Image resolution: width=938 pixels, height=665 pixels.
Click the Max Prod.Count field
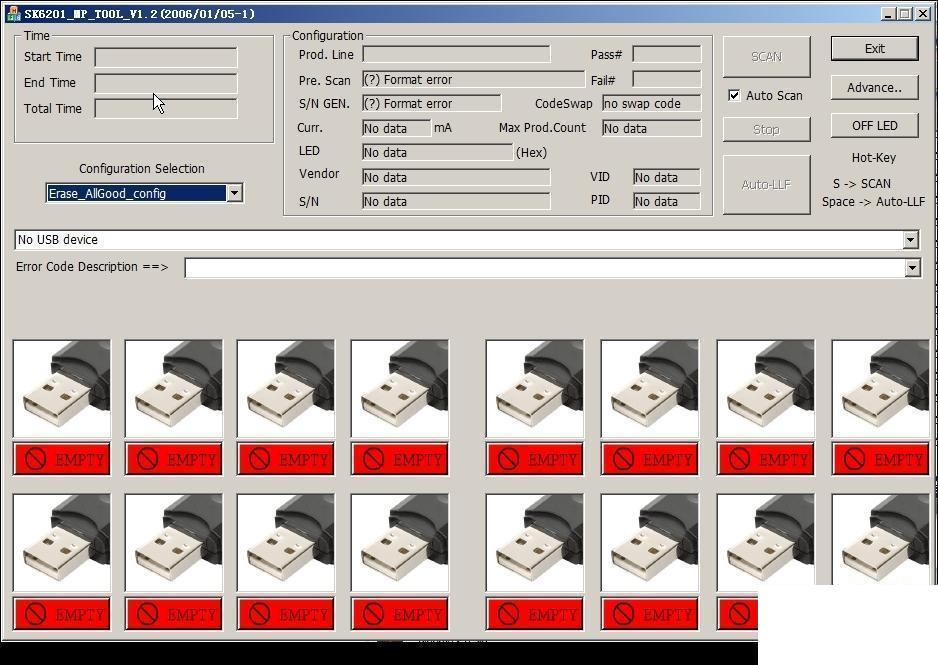point(651,128)
